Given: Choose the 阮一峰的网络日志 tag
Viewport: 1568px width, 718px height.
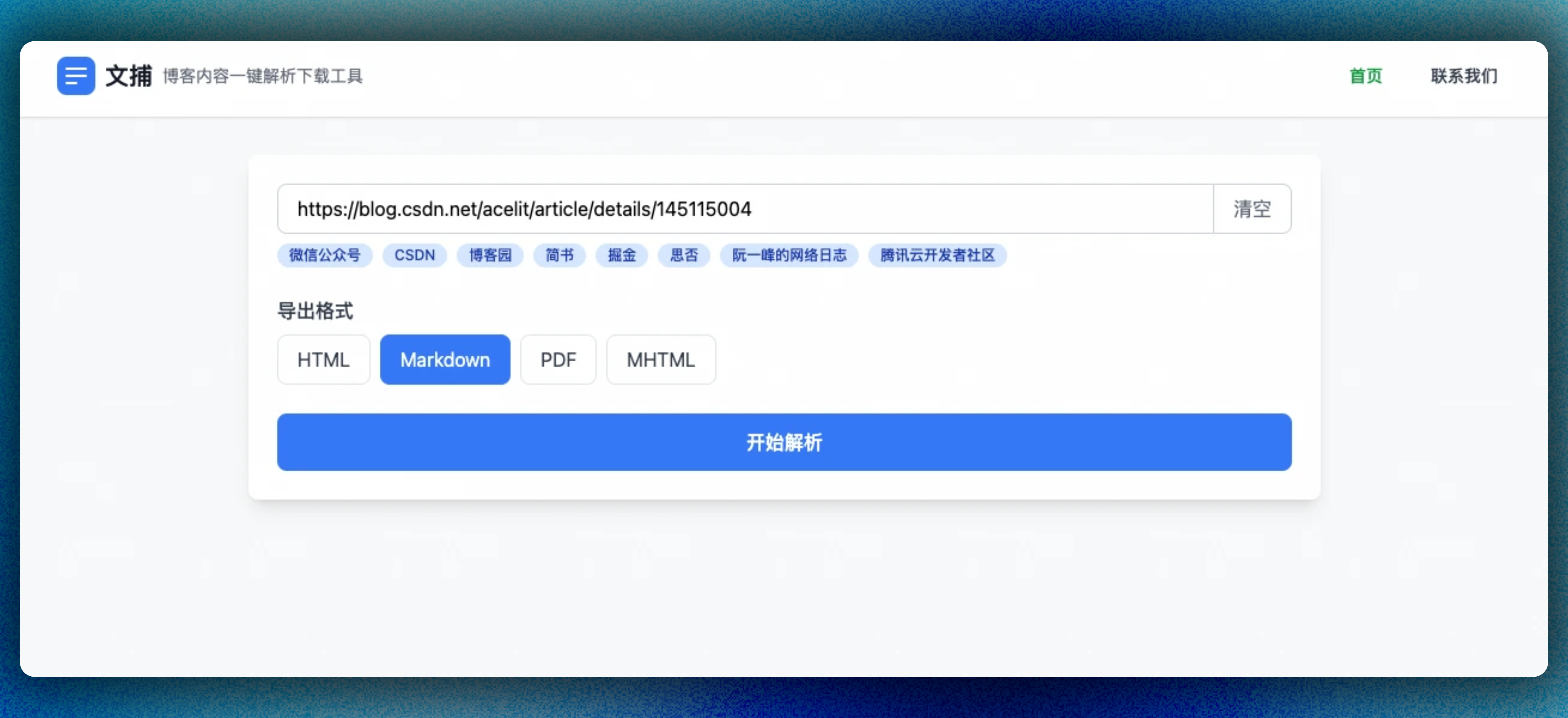Looking at the screenshot, I should (789, 255).
